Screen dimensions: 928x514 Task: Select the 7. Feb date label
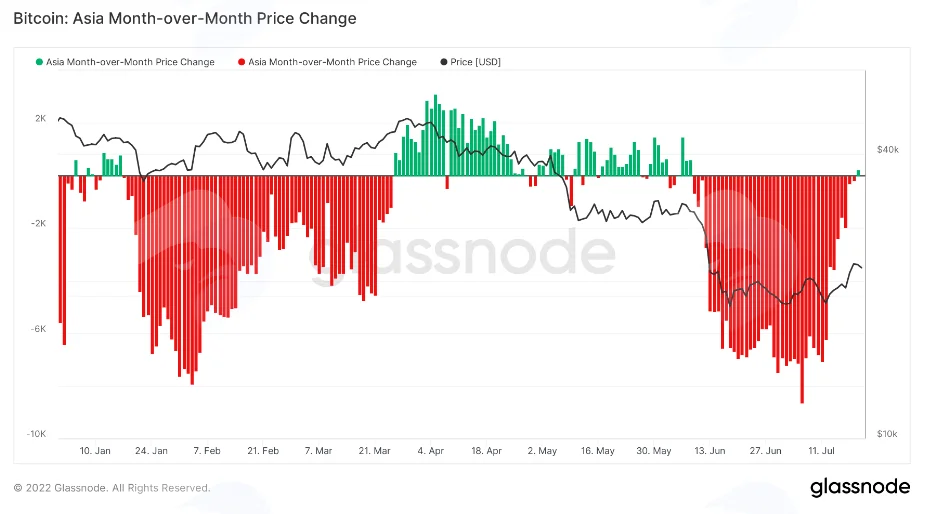(207, 451)
